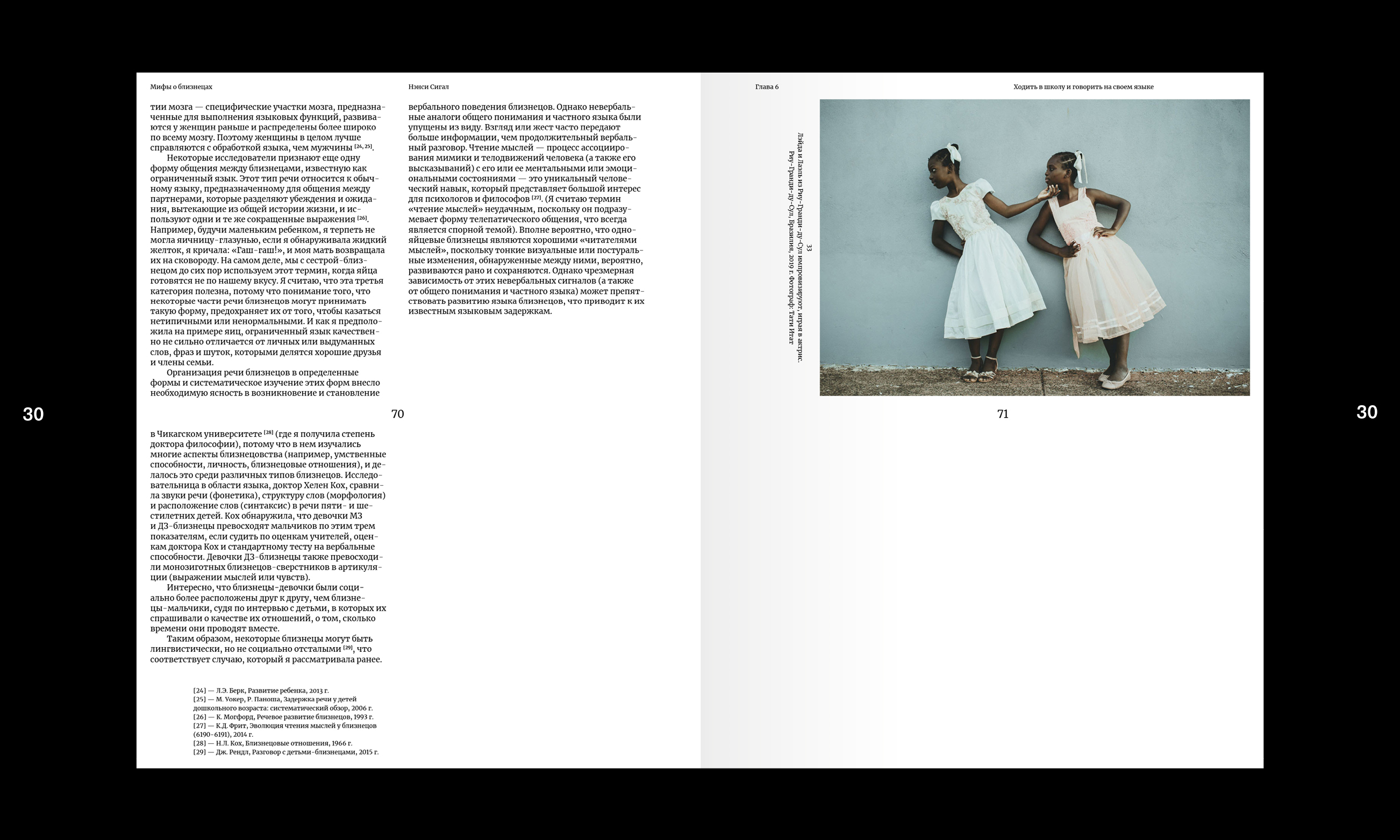Click footnote [26] about К. Могфорд
Screen dimensions: 1400x840
click(282, 717)
